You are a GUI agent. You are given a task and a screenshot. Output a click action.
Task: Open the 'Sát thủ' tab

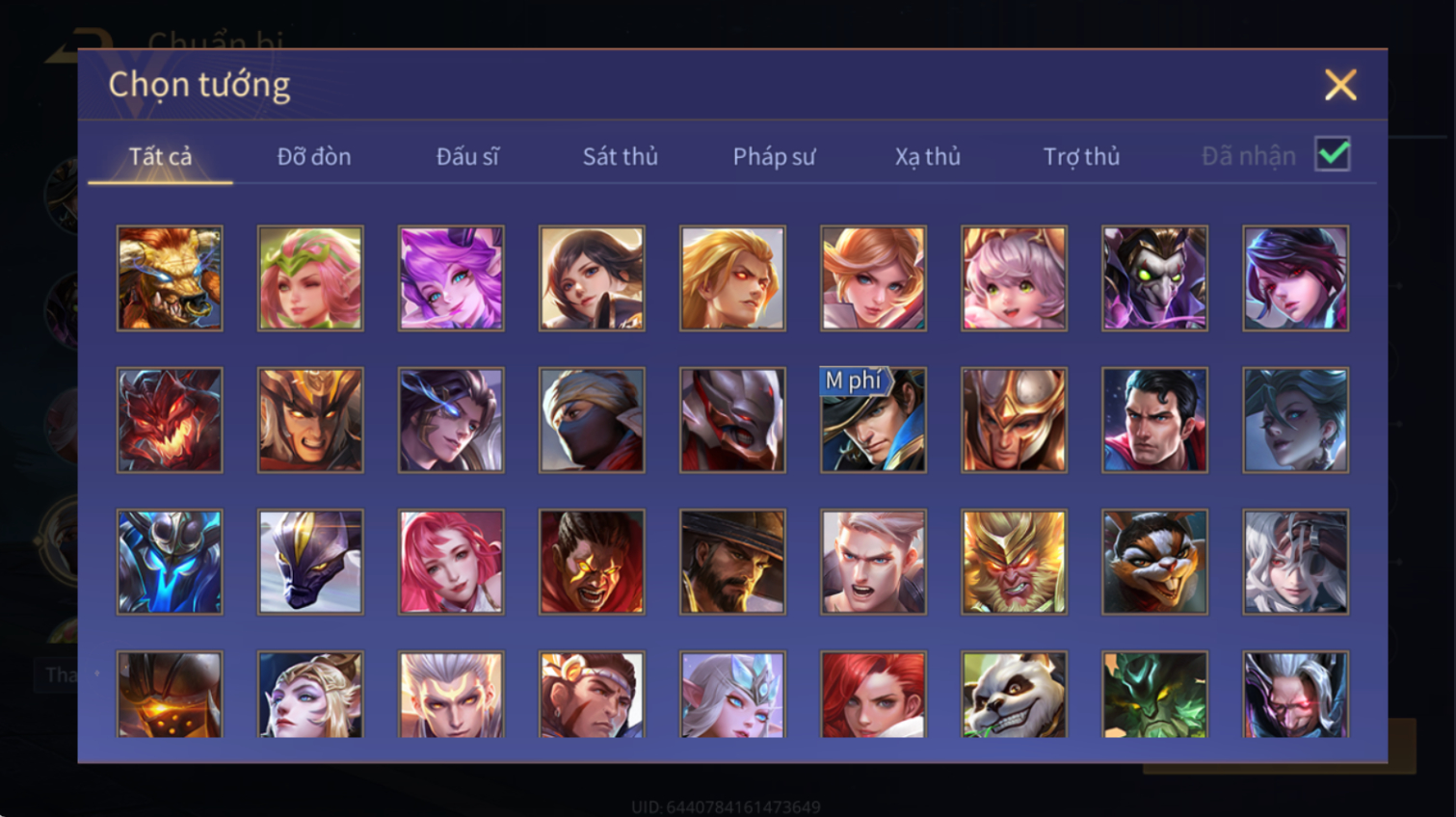[621, 156]
